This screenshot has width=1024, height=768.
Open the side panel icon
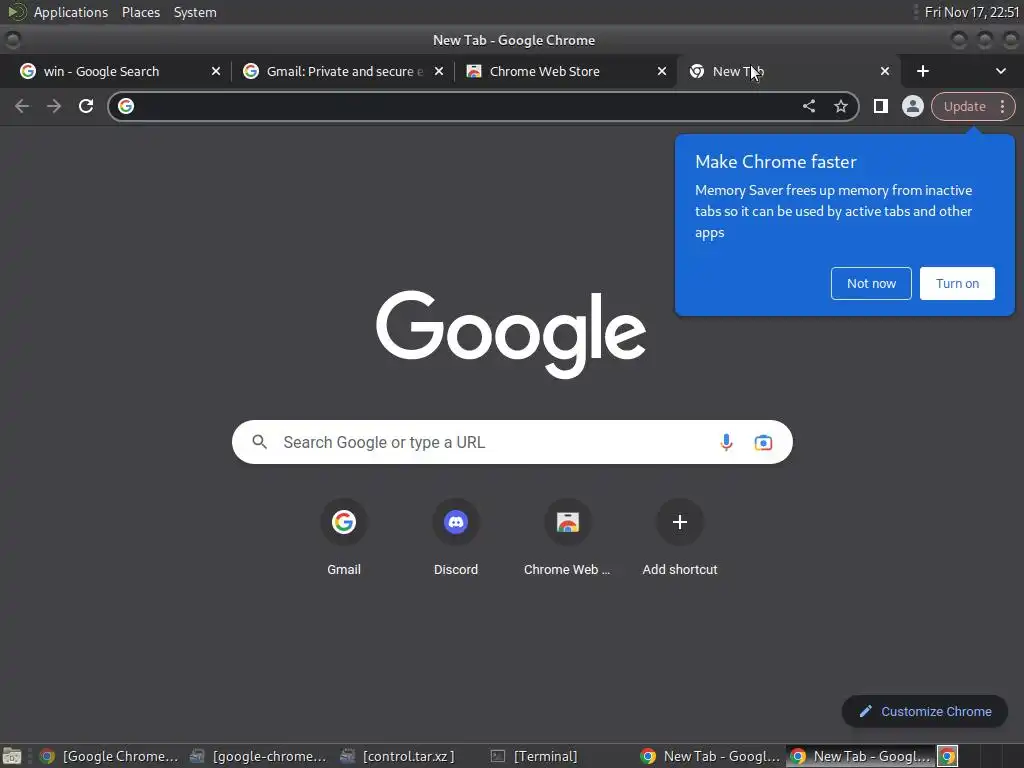pyautogui.click(x=880, y=106)
